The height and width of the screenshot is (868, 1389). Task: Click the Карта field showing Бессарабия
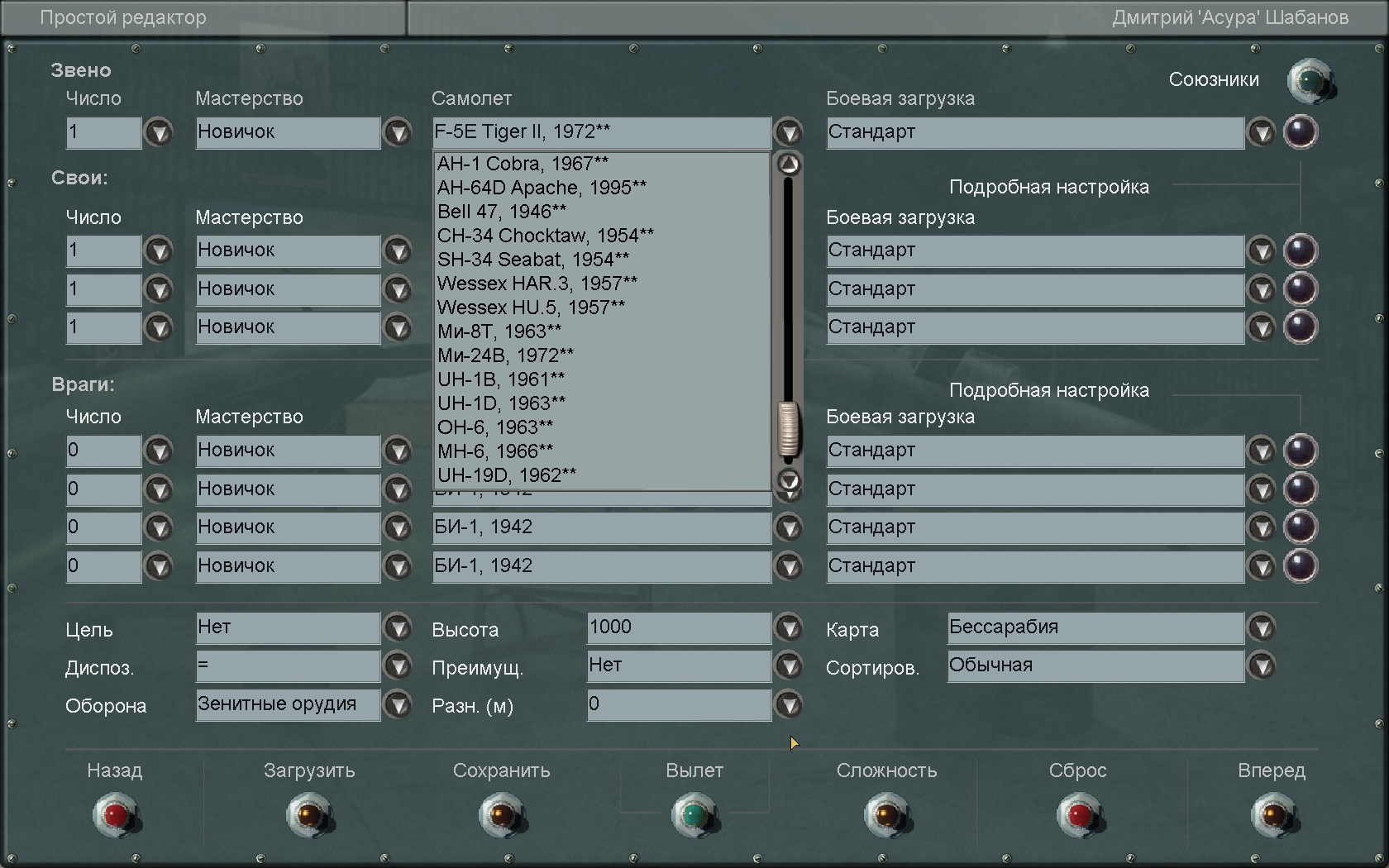(1095, 627)
